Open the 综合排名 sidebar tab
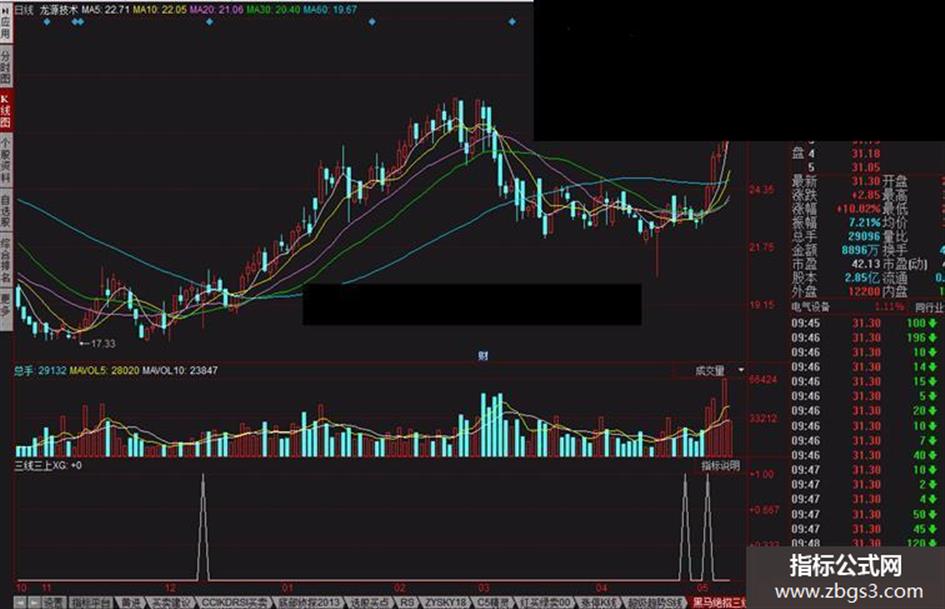Screen dimensions: 945x609 tap(5, 260)
